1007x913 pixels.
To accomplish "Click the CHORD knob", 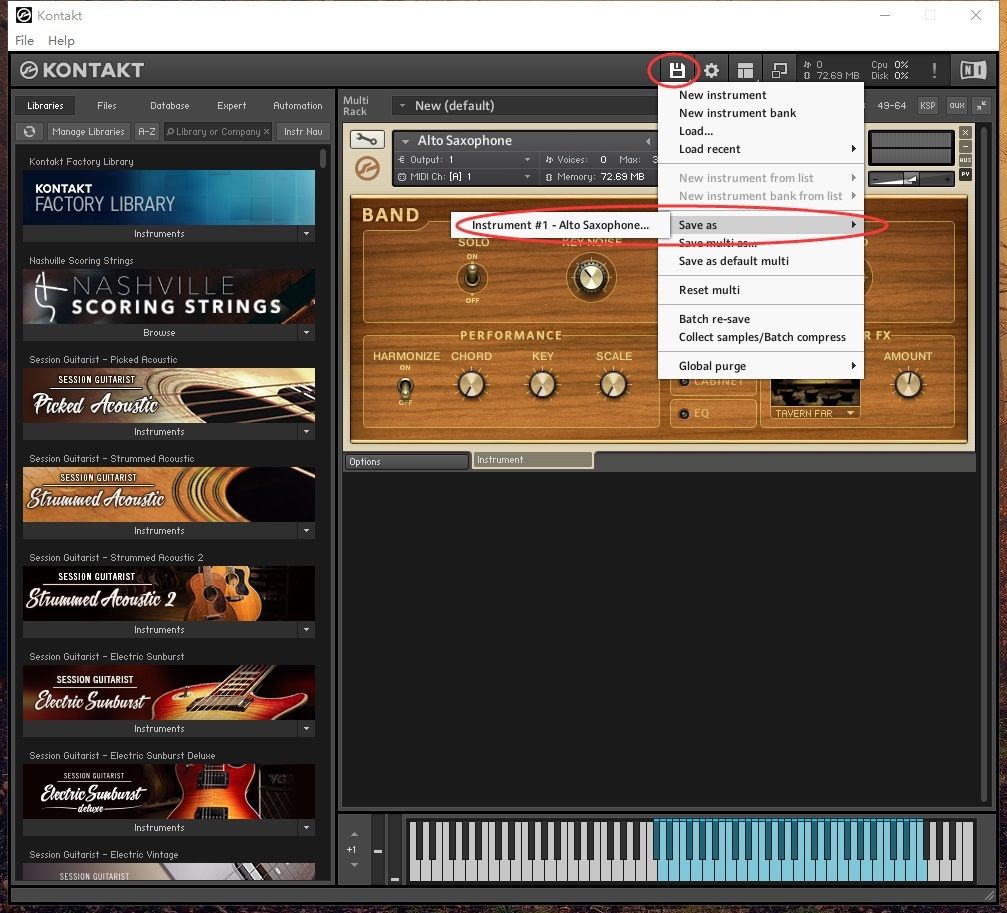I will (471, 385).
